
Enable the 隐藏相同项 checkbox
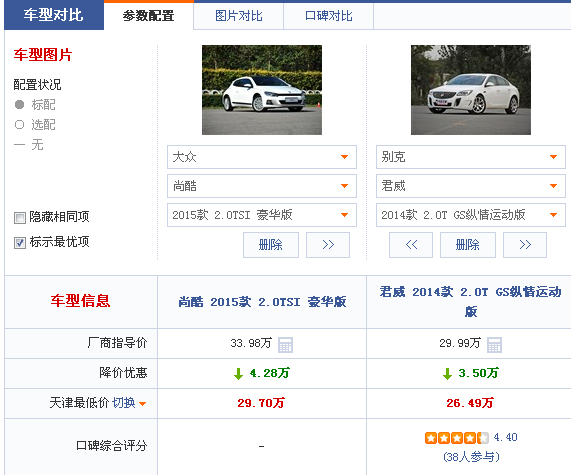coord(20,218)
